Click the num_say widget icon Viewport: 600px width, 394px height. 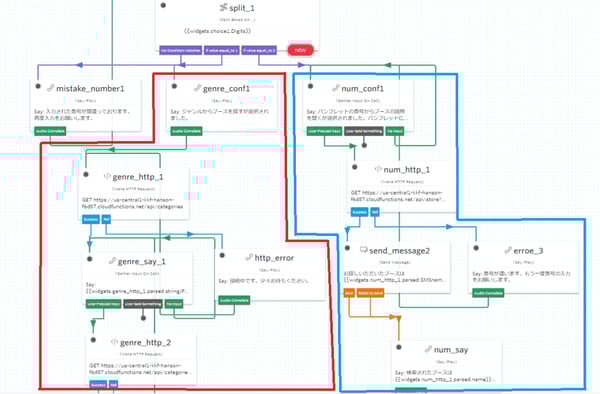click(428, 349)
